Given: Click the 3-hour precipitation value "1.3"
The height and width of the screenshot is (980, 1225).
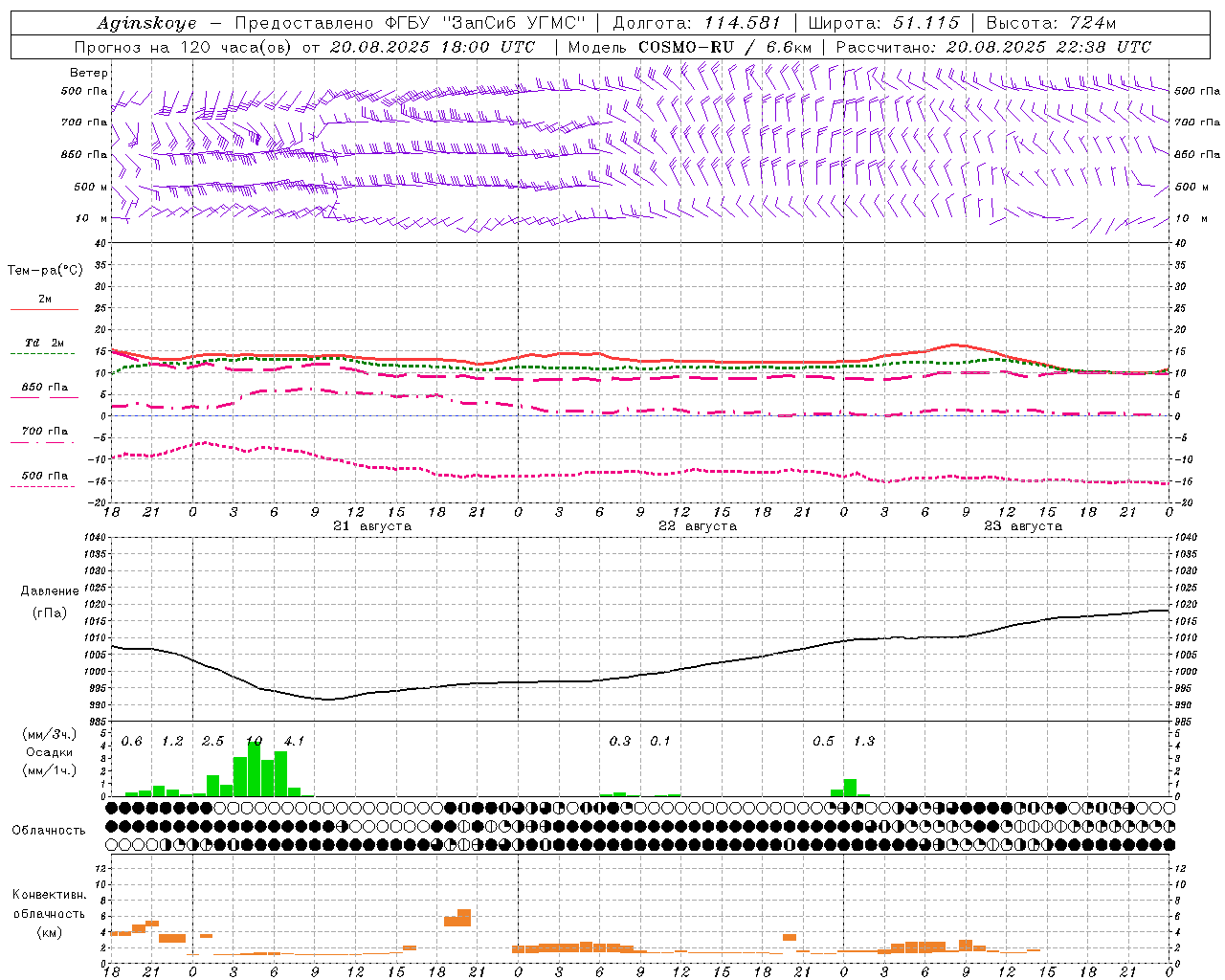Looking at the screenshot, I should tap(864, 742).
